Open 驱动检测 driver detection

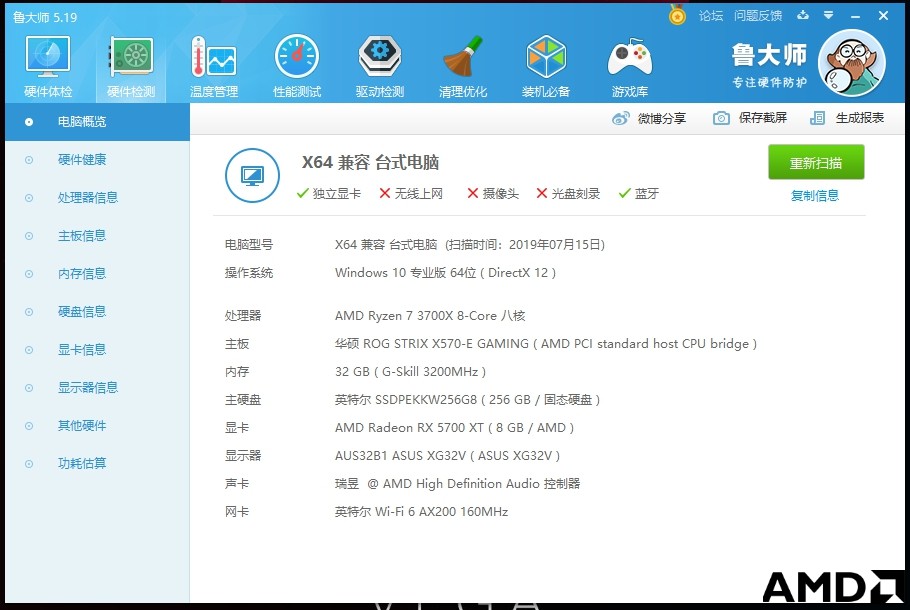[x=380, y=66]
